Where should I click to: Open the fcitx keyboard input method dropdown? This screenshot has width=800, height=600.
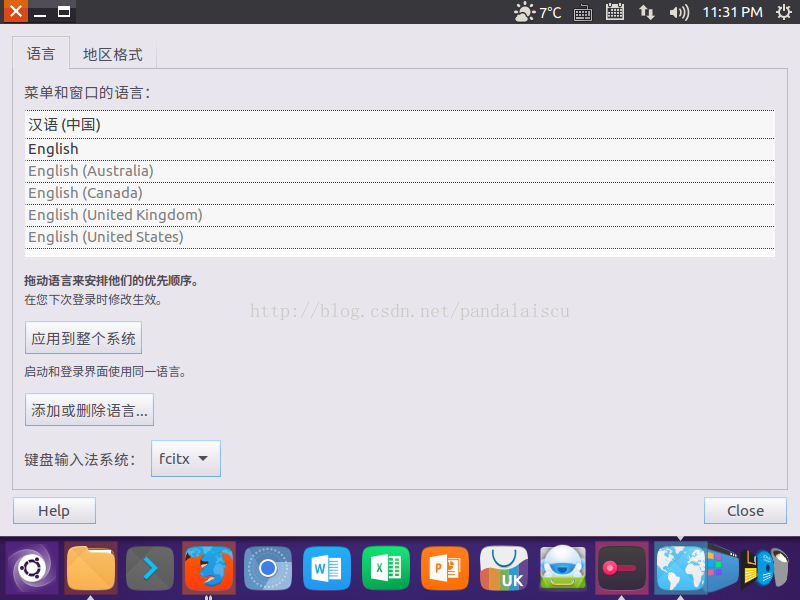pos(186,459)
